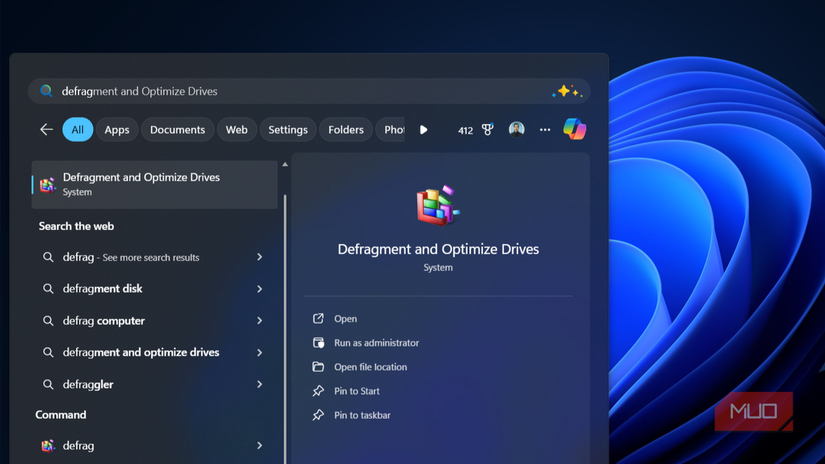The width and height of the screenshot is (825, 464).
Task: Expand the 'defragment disk' suggestion chevron
Action: tap(259, 289)
